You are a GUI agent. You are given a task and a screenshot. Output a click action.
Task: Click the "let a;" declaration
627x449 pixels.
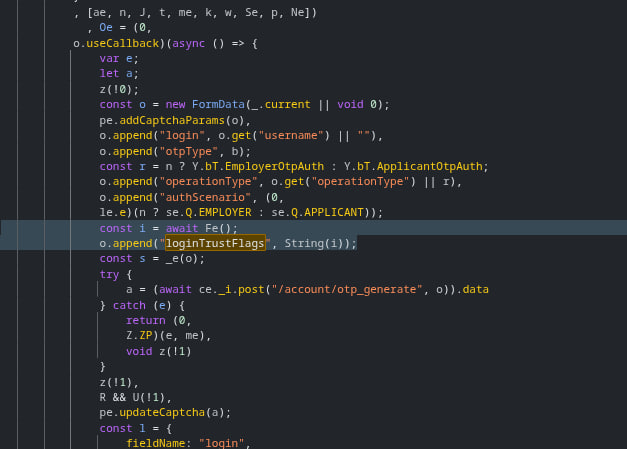119,73
